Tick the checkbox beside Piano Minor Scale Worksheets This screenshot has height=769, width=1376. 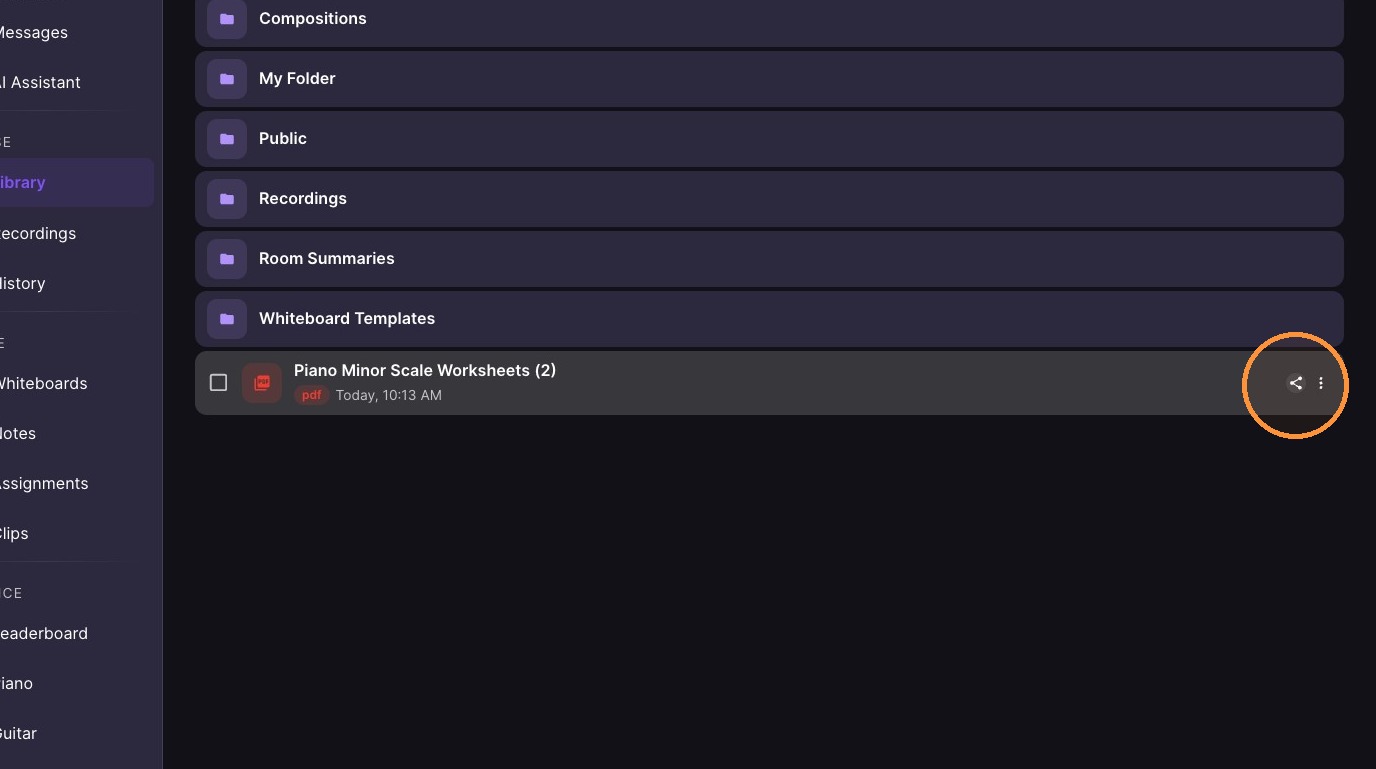(x=218, y=383)
